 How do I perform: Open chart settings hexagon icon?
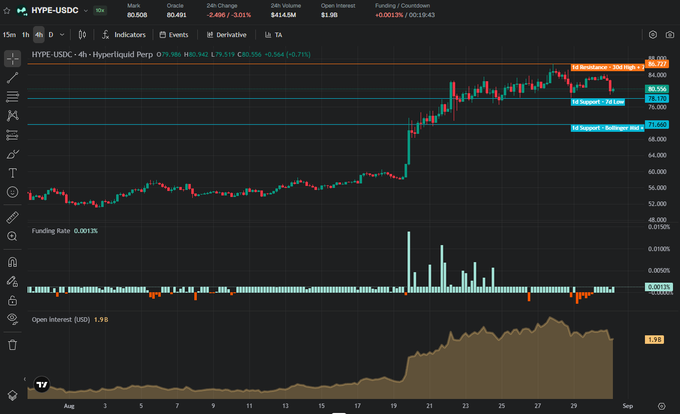(x=653, y=35)
